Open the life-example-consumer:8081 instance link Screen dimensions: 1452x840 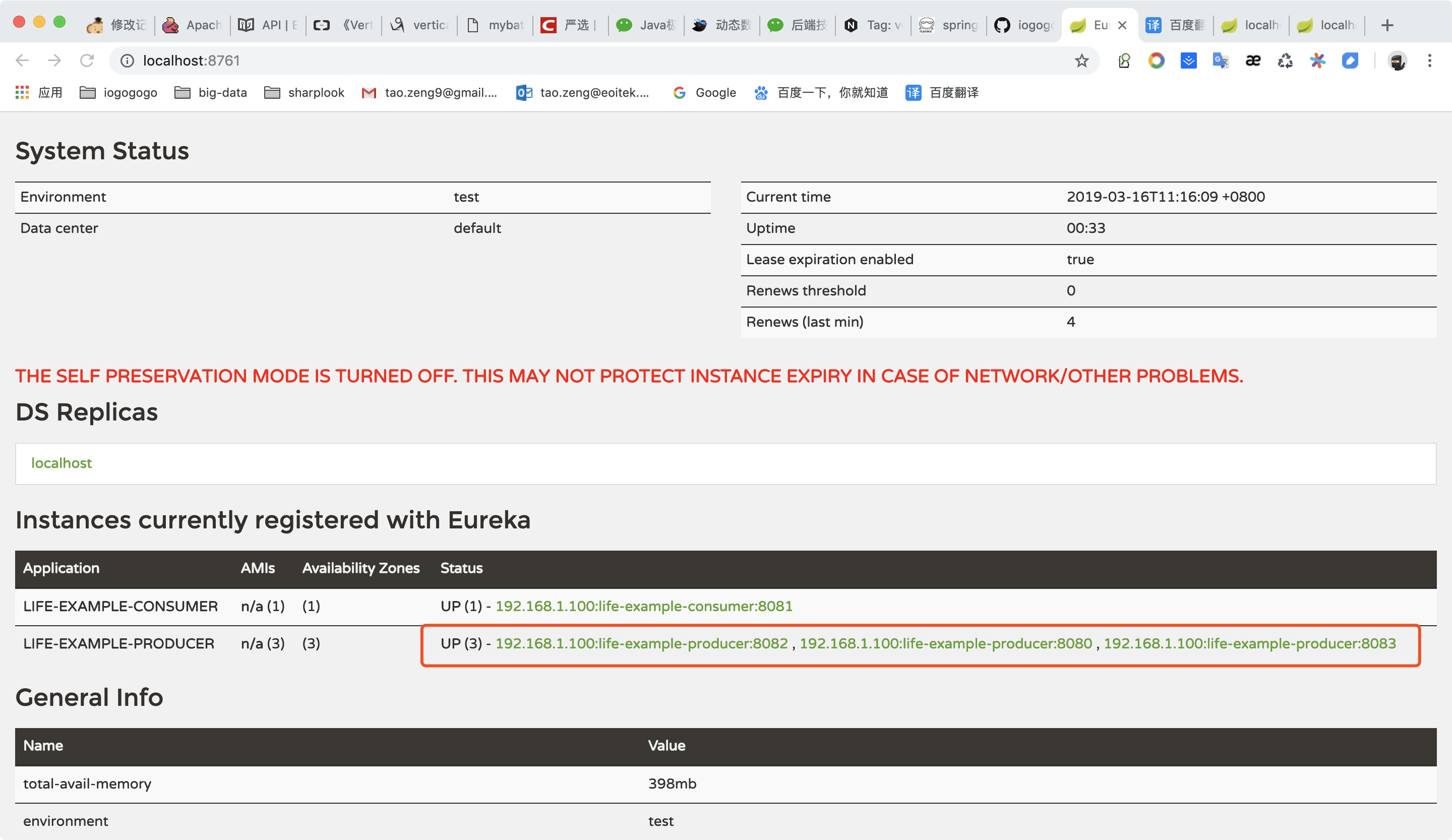click(644, 606)
